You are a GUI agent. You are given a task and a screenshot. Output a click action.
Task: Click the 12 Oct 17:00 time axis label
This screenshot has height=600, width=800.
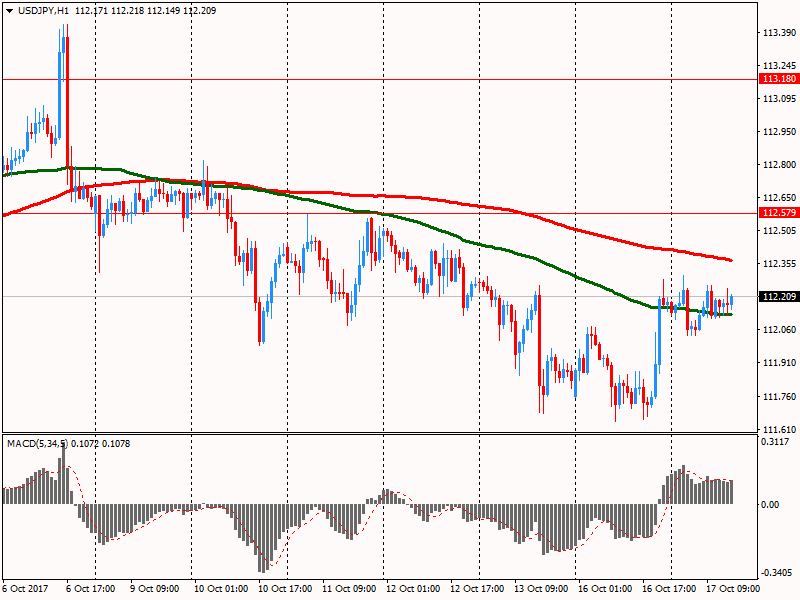pos(477,589)
